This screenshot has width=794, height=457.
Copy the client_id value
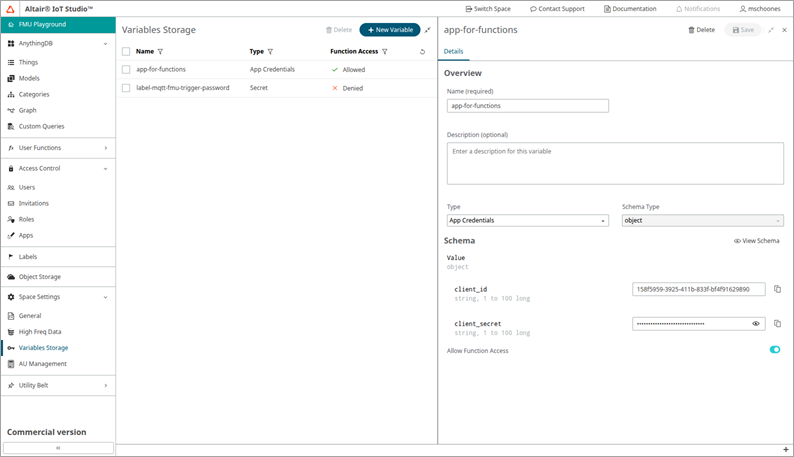click(777, 289)
